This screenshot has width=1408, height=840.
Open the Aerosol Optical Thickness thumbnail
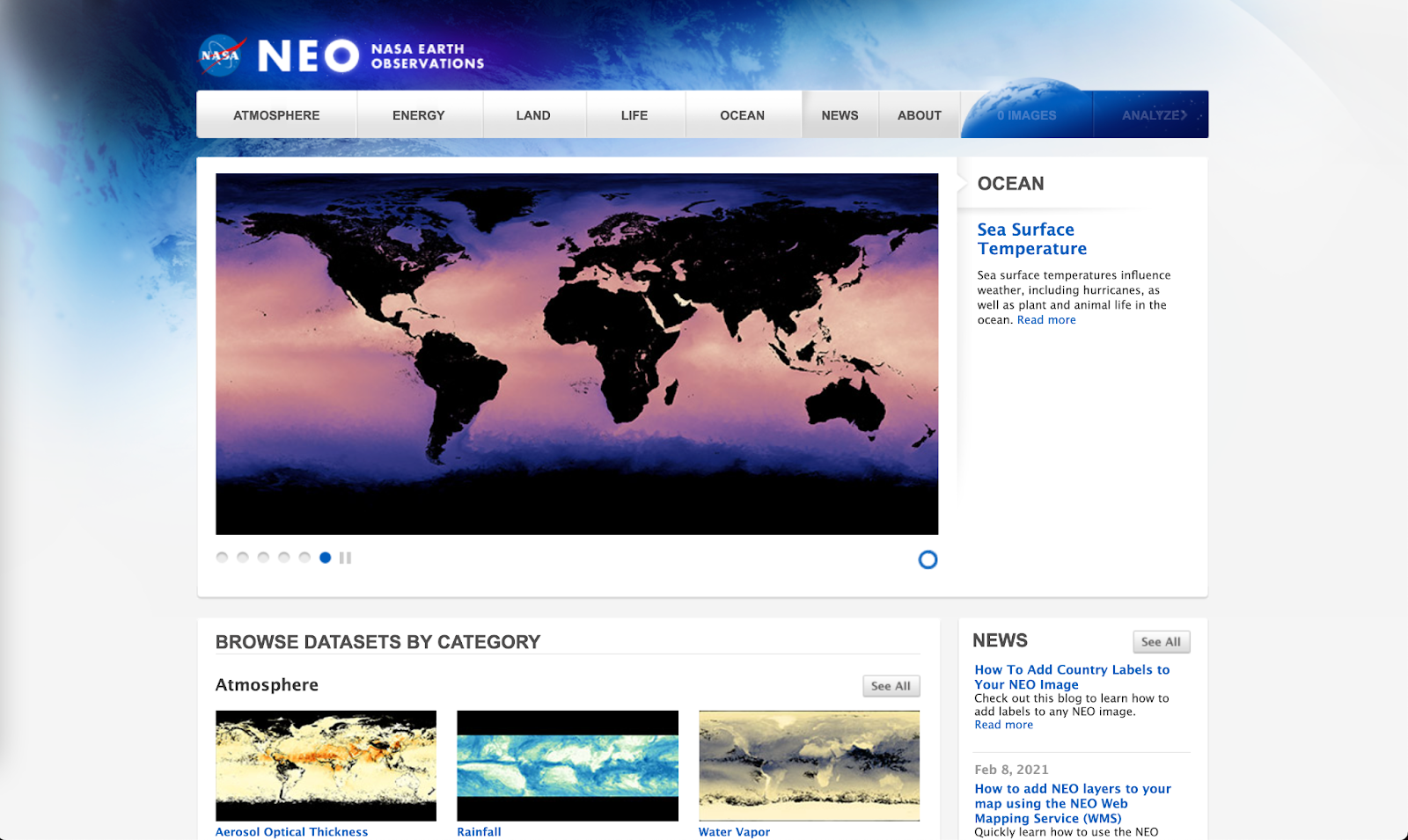(326, 765)
